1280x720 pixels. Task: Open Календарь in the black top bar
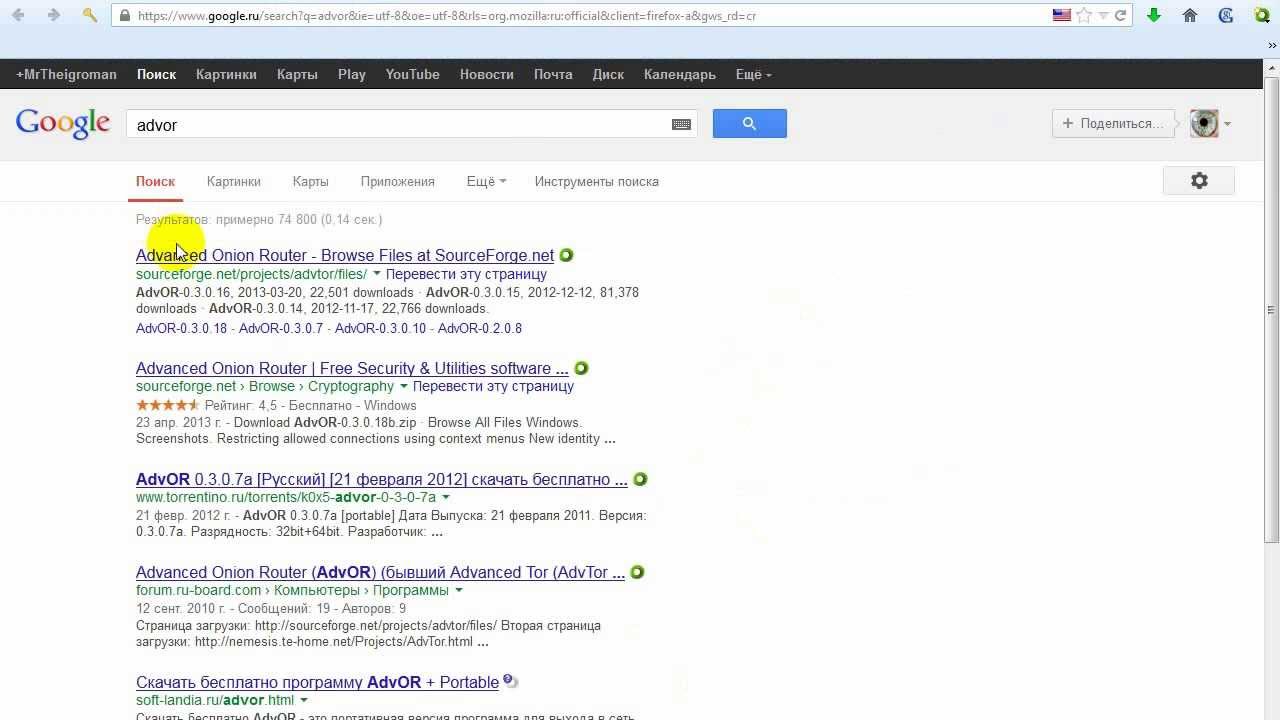(x=680, y=74)
